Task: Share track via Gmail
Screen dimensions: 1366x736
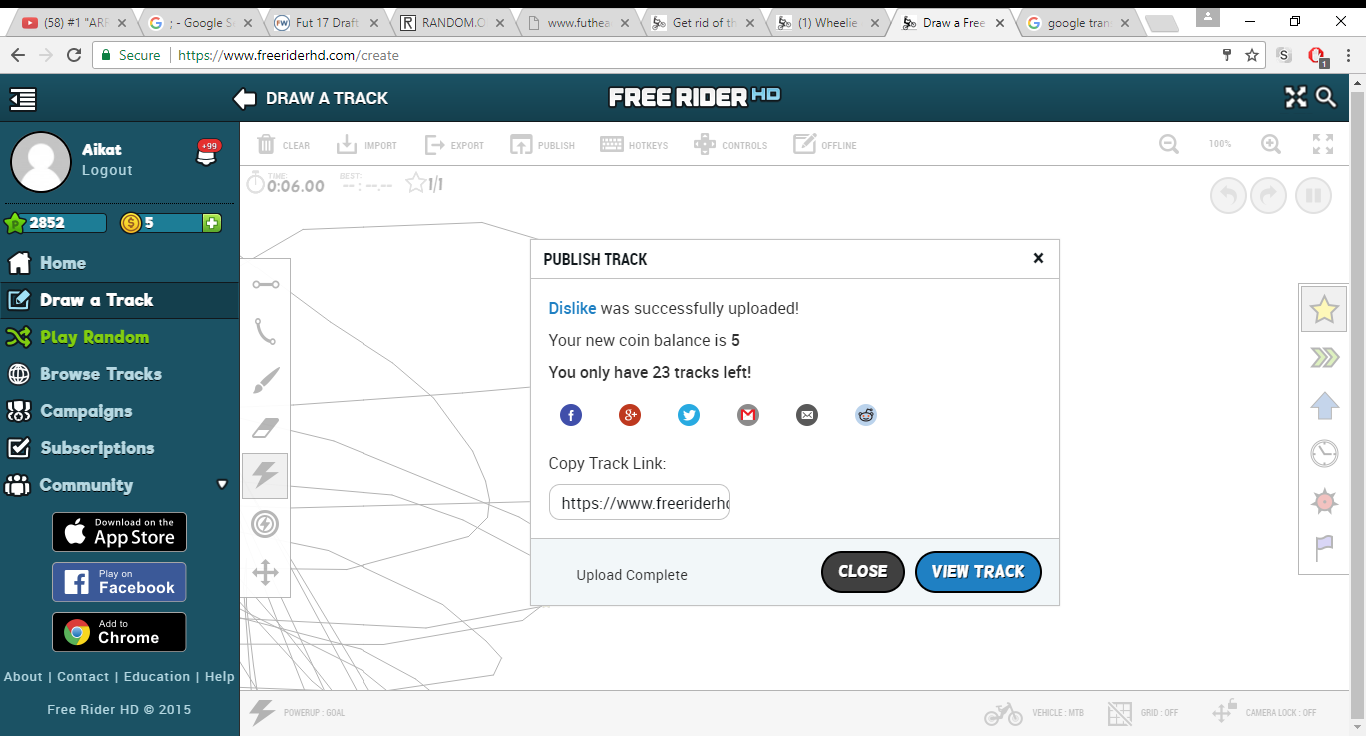Action: pyautogui.click(x=748, y=415)
